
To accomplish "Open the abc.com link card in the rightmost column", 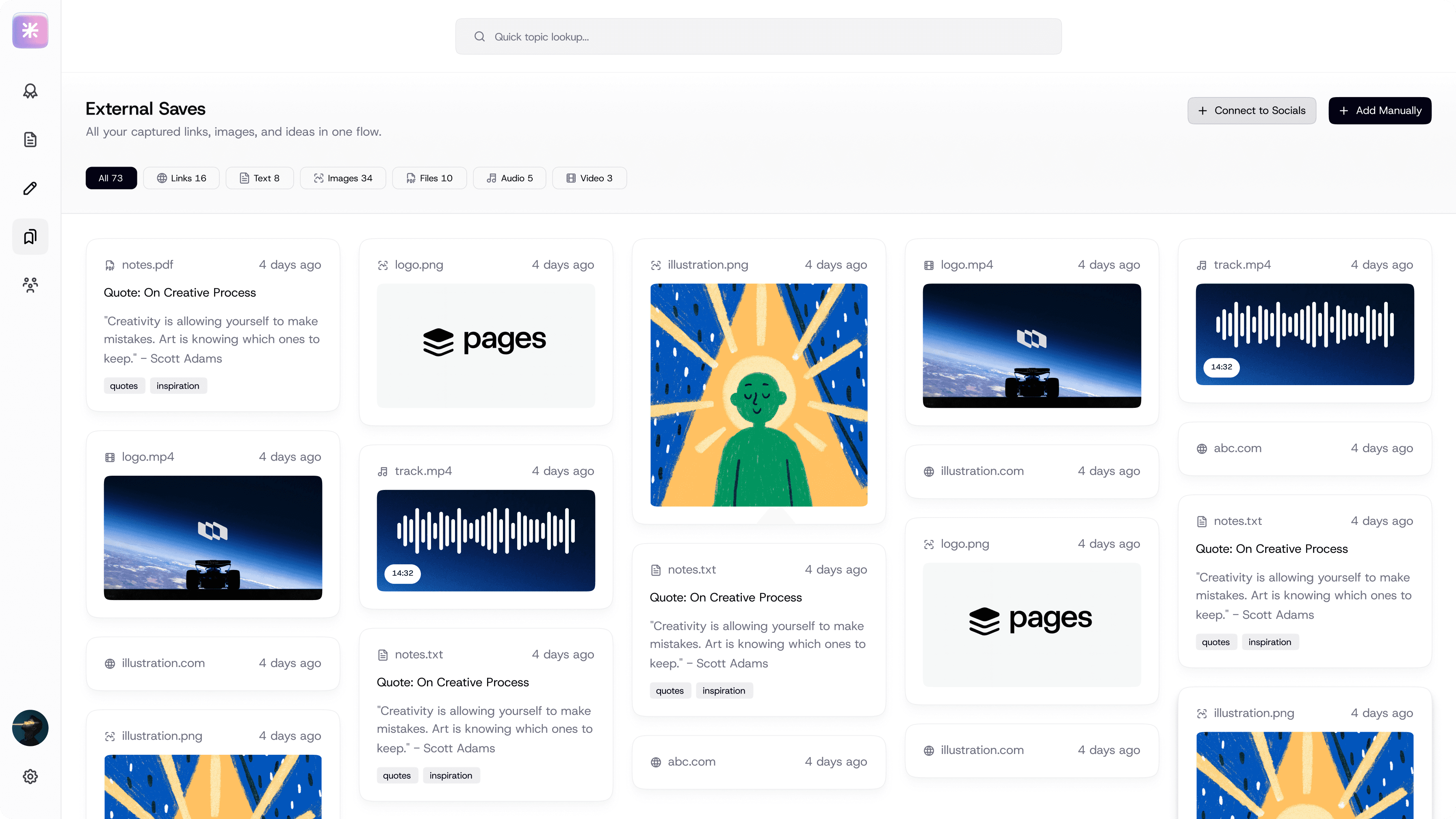I will (x=1304, y=448).
